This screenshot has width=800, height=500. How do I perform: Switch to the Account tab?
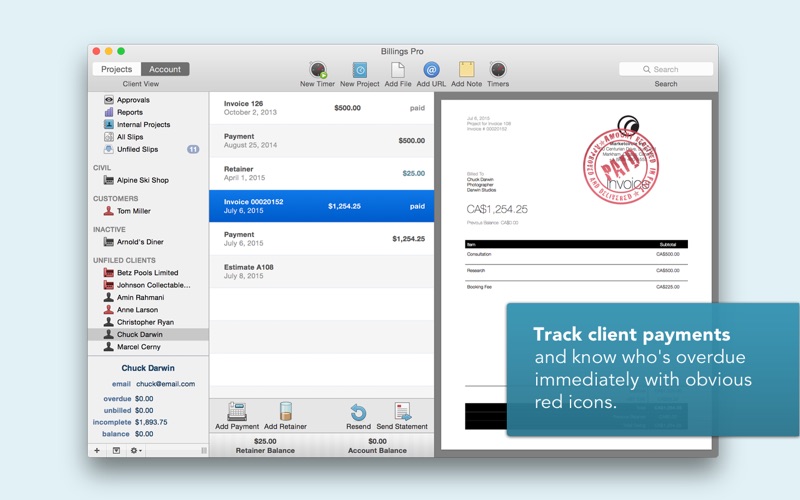pos(165,69)
